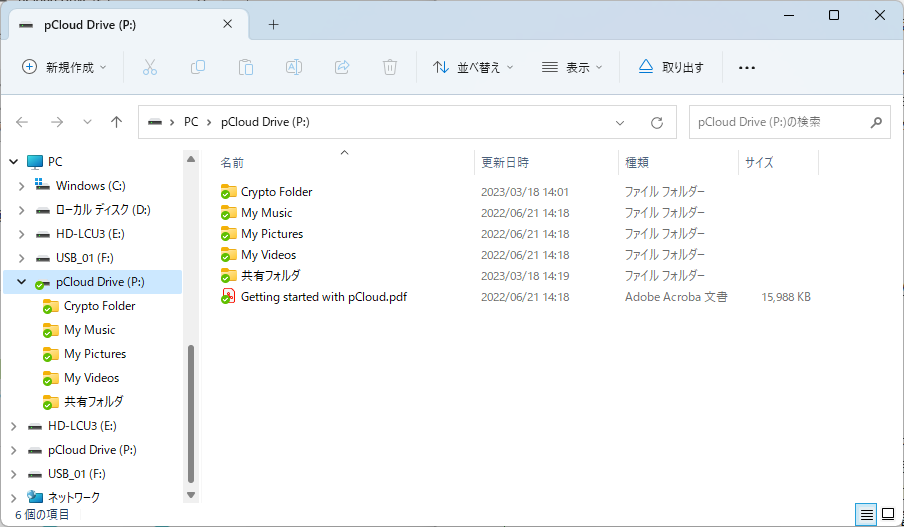Screen dimensions: 904x527
Task: Collapse the selected pCloud Drive (P:) node
Action: point(21,282)
